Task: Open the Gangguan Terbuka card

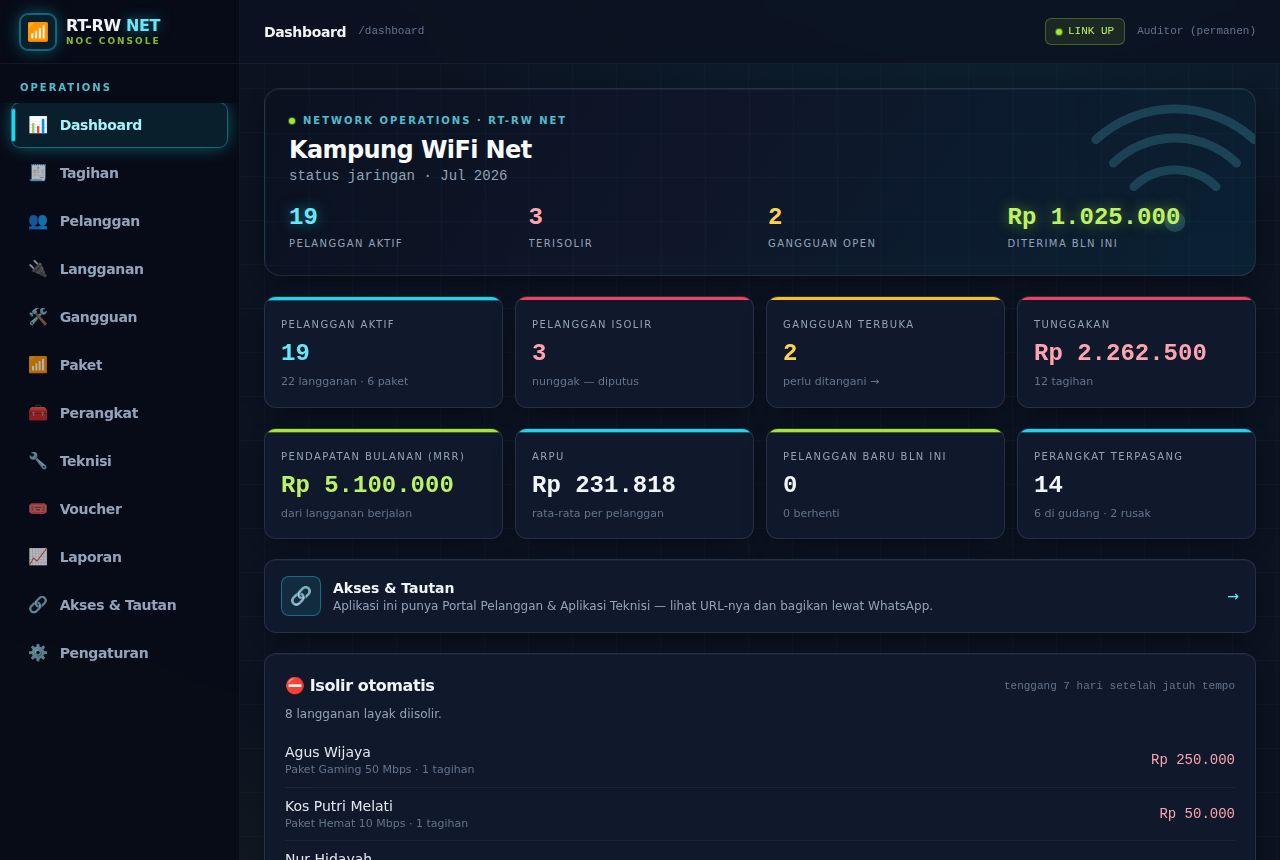Action: click(x=885, y=352)
